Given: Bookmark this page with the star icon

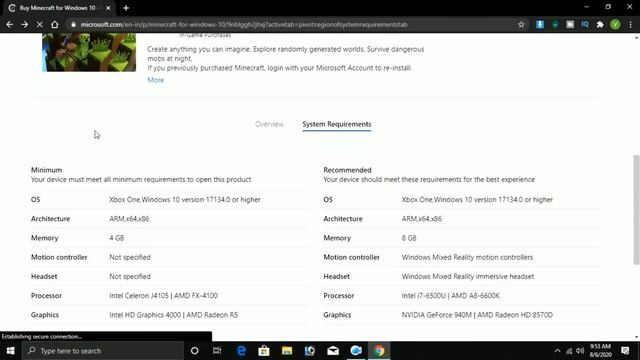Looking at the screenshot, I should click(x=521, y=24).
